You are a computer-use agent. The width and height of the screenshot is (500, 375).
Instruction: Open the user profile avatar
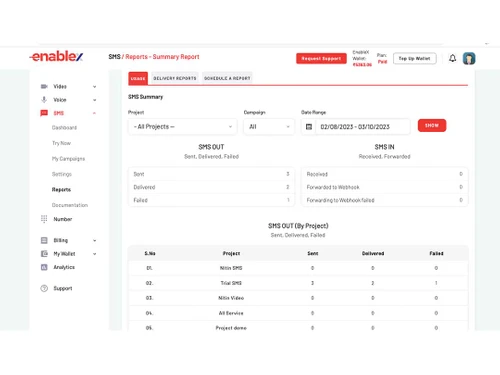tap(469, 58)
